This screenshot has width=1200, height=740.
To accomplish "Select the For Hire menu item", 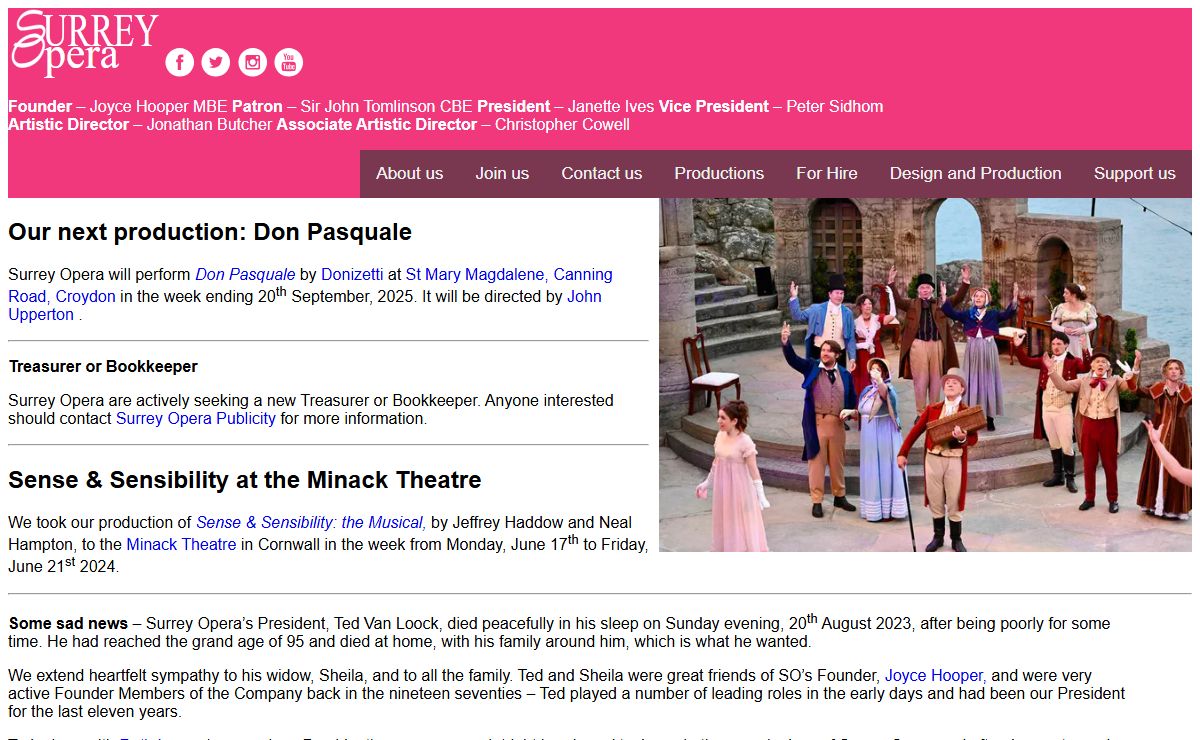I will (x=827, y=173).
